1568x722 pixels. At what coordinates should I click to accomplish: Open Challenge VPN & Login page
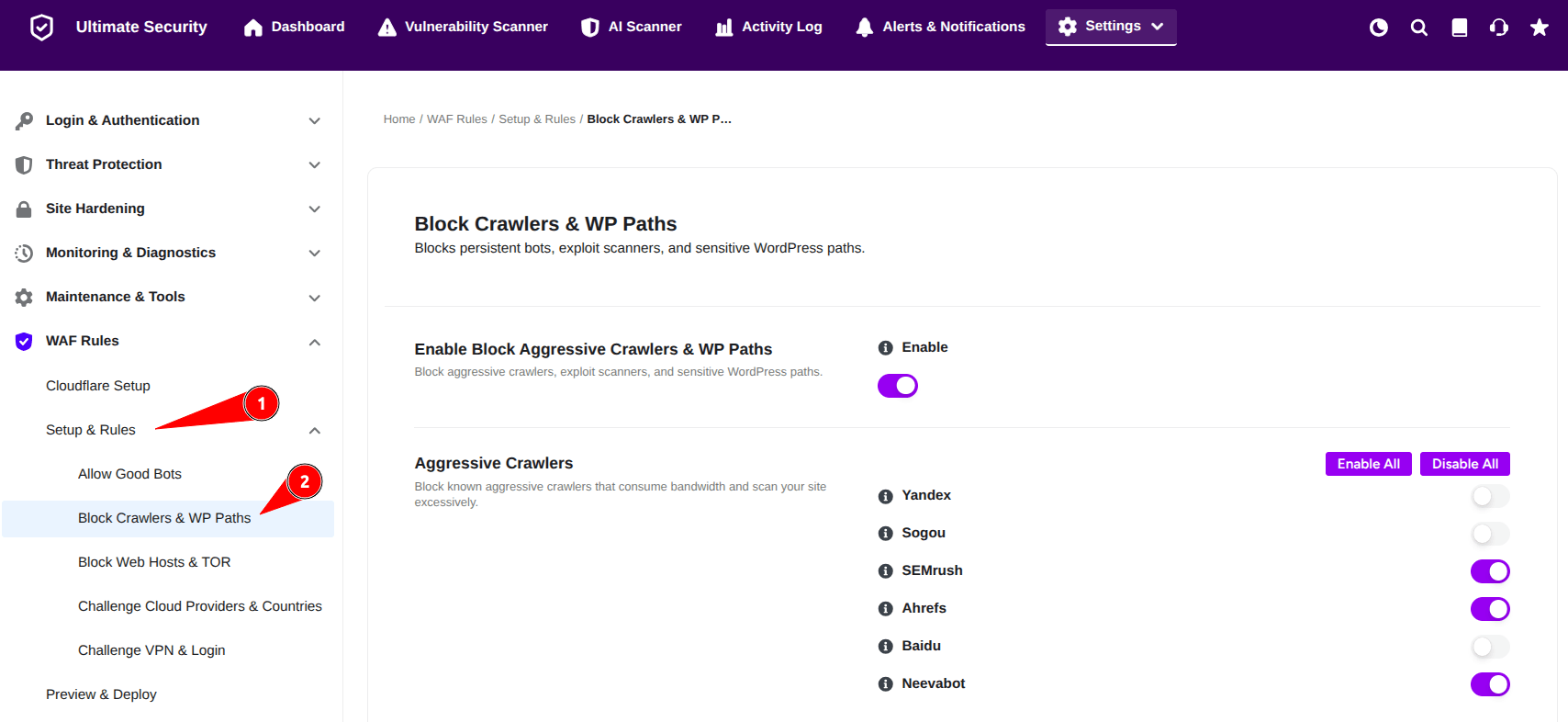[151, 650]
